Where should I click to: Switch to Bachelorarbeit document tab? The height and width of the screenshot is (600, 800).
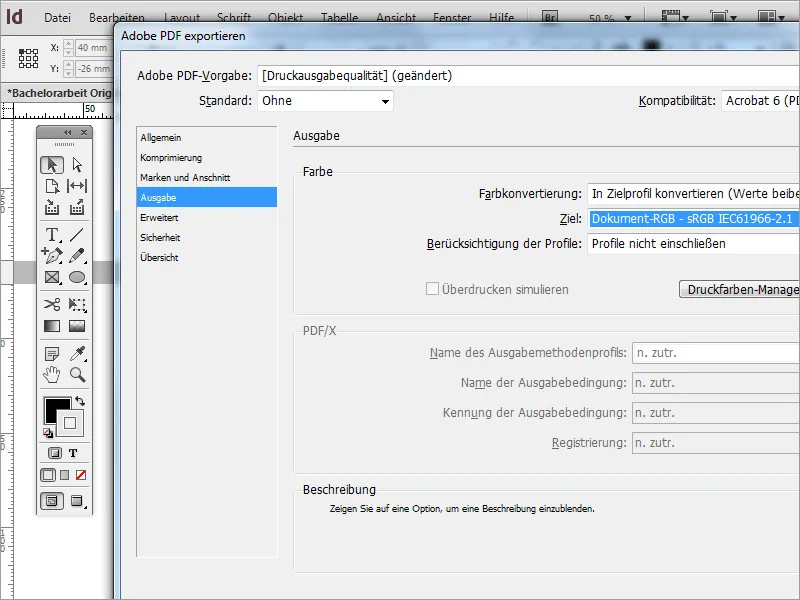(57, 93)
